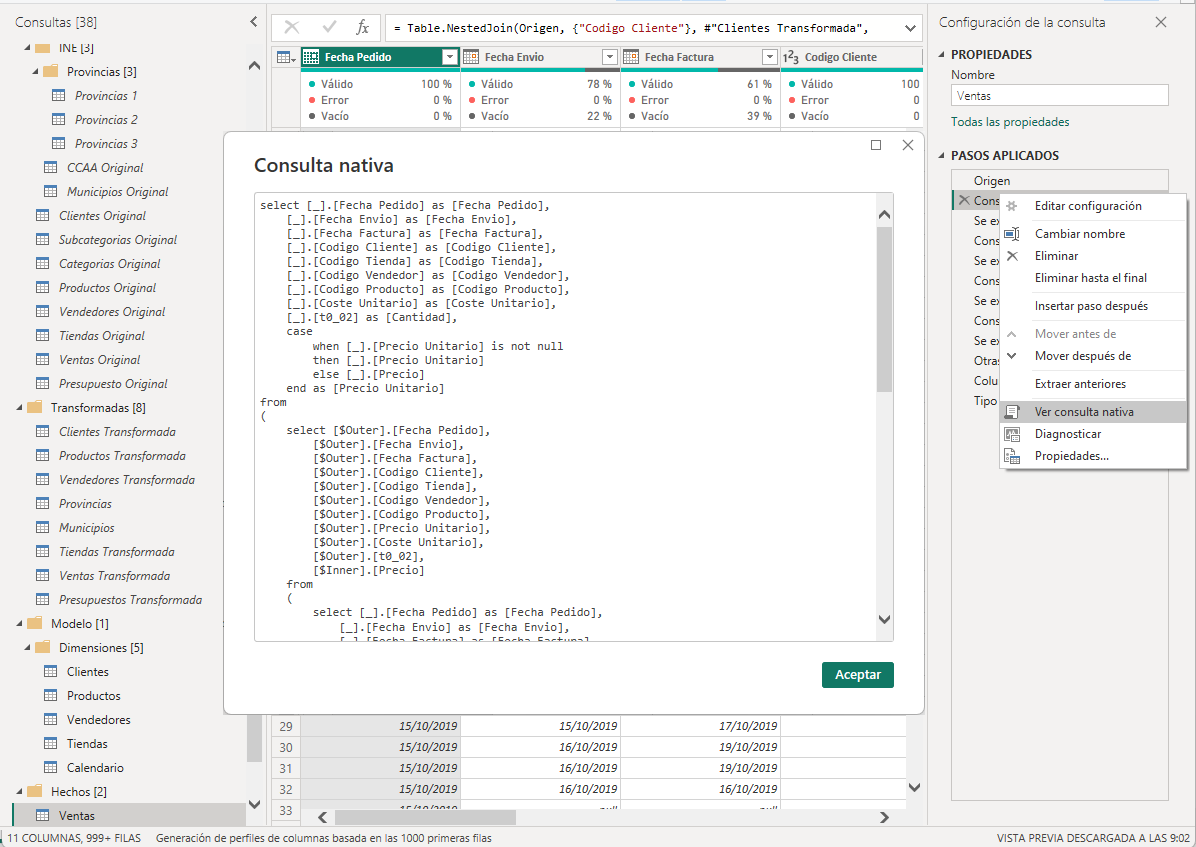Click the Editar configuración gear icon
Image resolution: width=1196 pixels, height=847 pixels.
click(x=1012, y=206)
